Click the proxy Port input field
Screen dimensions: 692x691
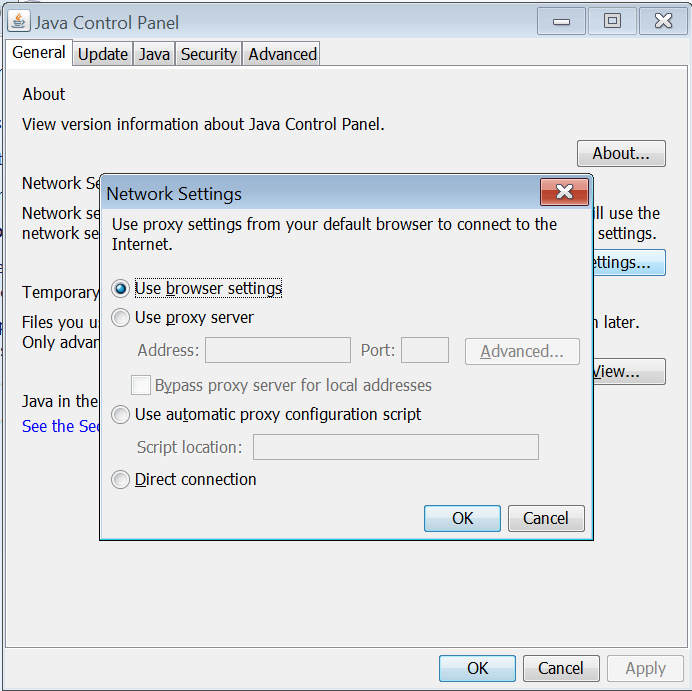click(x=425, y=350)
